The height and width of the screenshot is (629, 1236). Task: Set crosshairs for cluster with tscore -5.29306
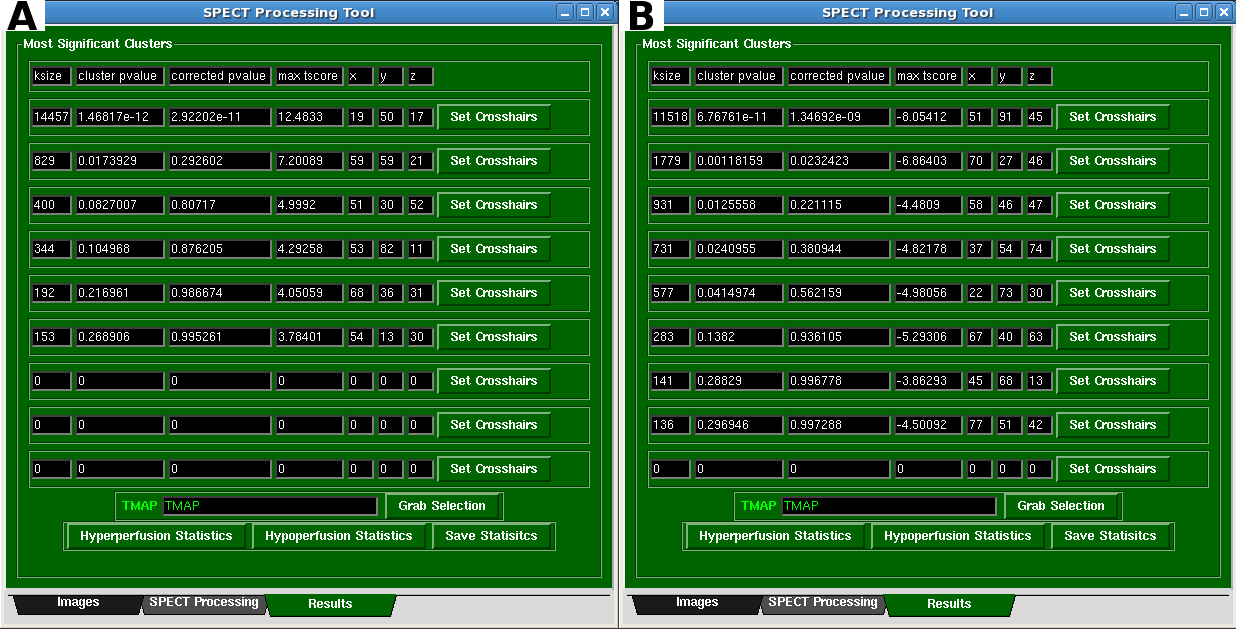1112,337
